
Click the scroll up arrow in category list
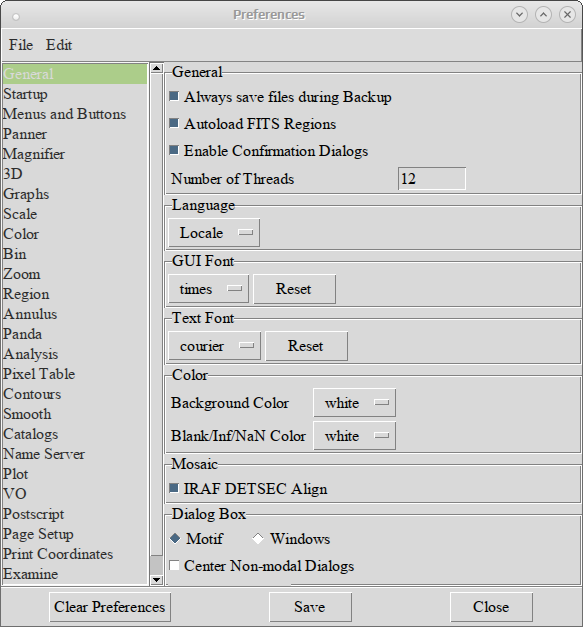click(x=156, y=68)
